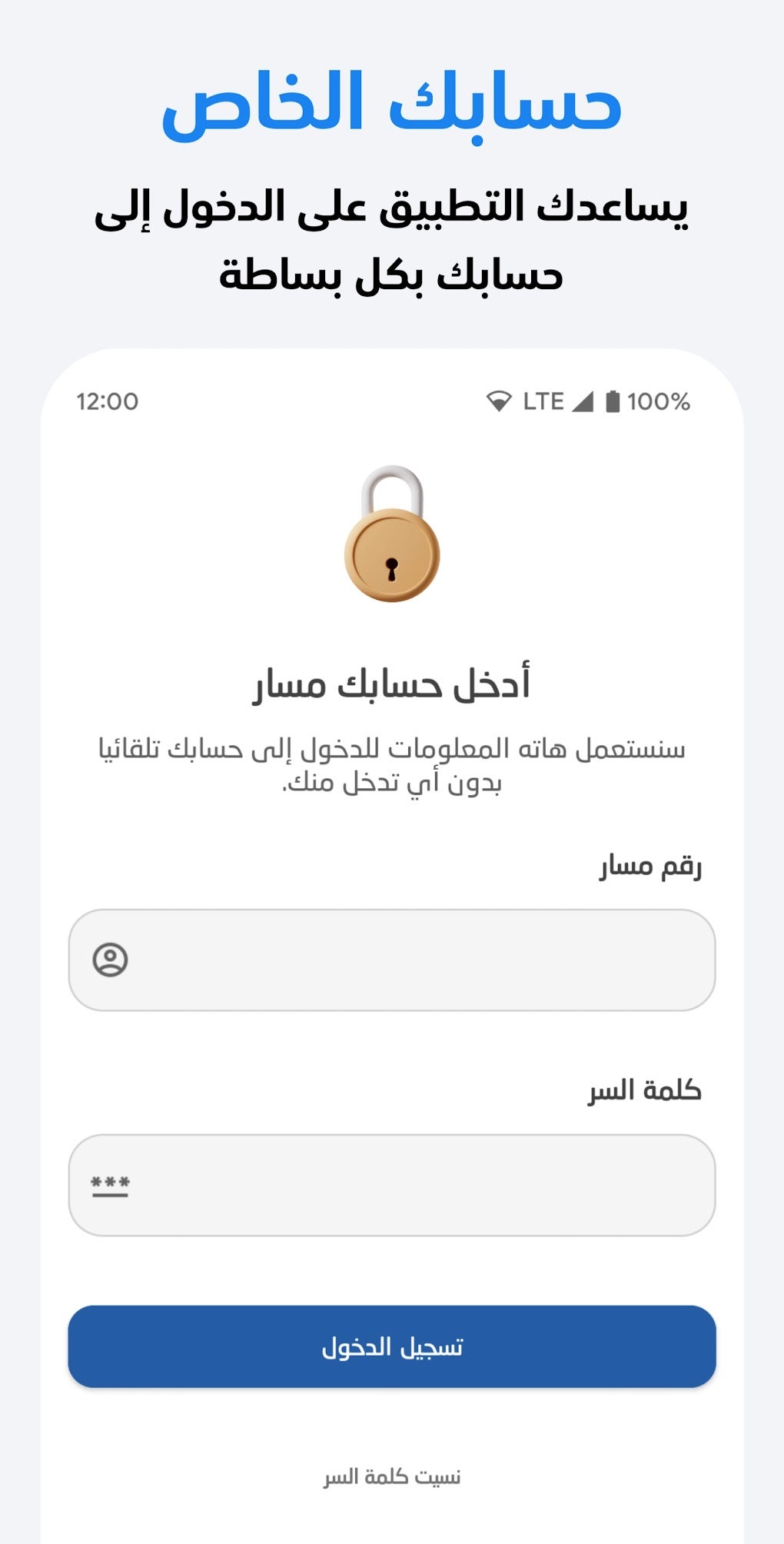Click the أدخل حسابك مسار heading

click(392, 684)
